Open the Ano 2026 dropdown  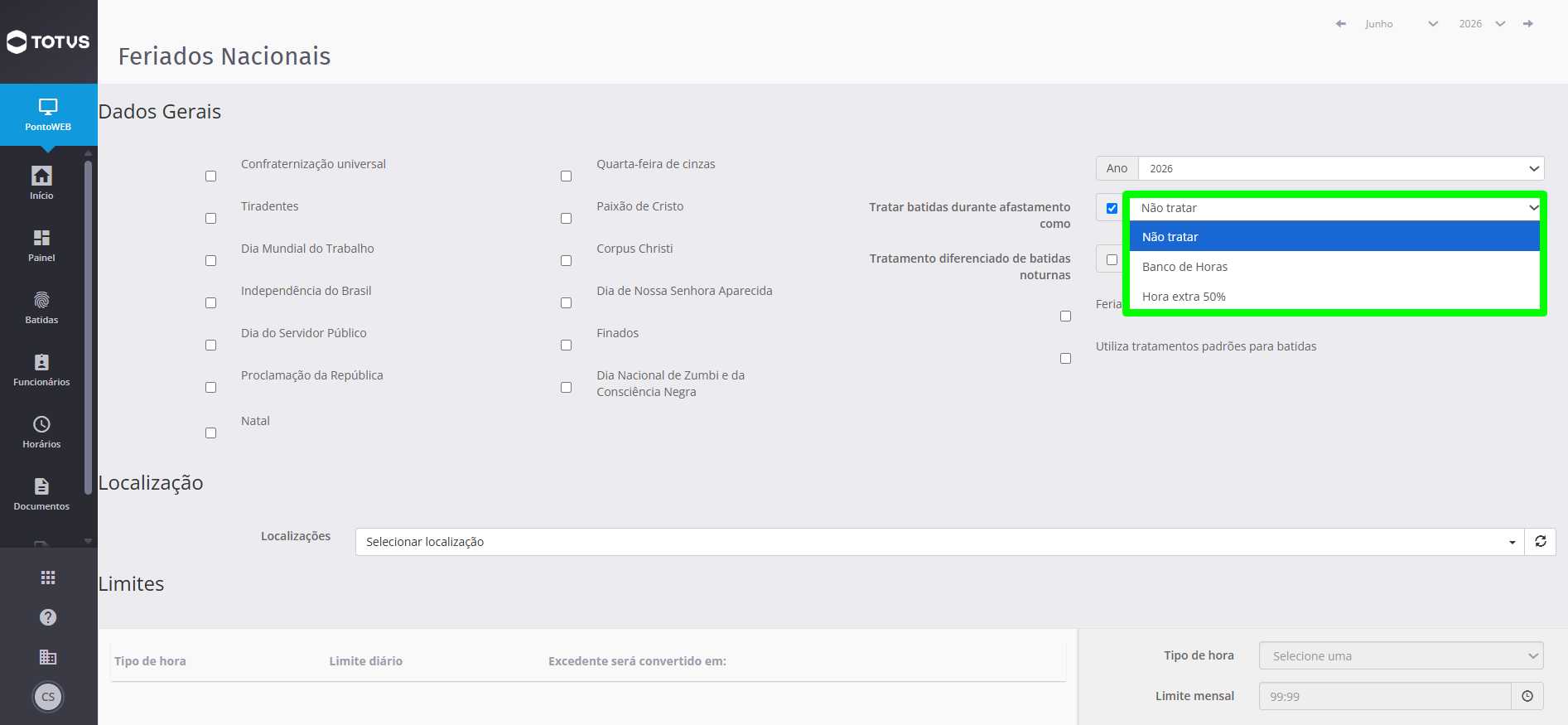[1341, 168]
